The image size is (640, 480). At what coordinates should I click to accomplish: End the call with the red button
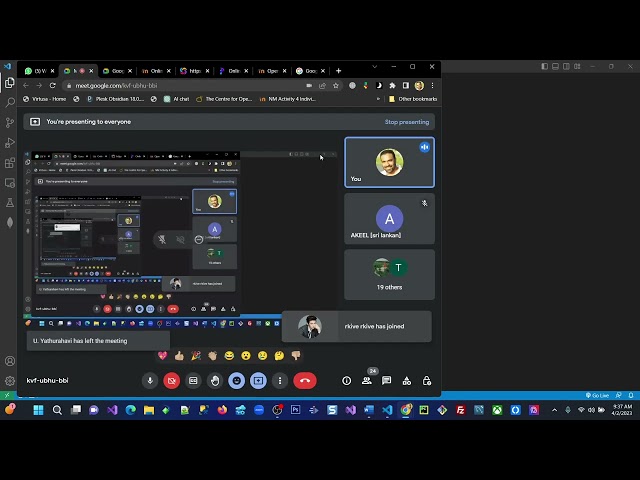pyautogui.click(x=305, y=380)
